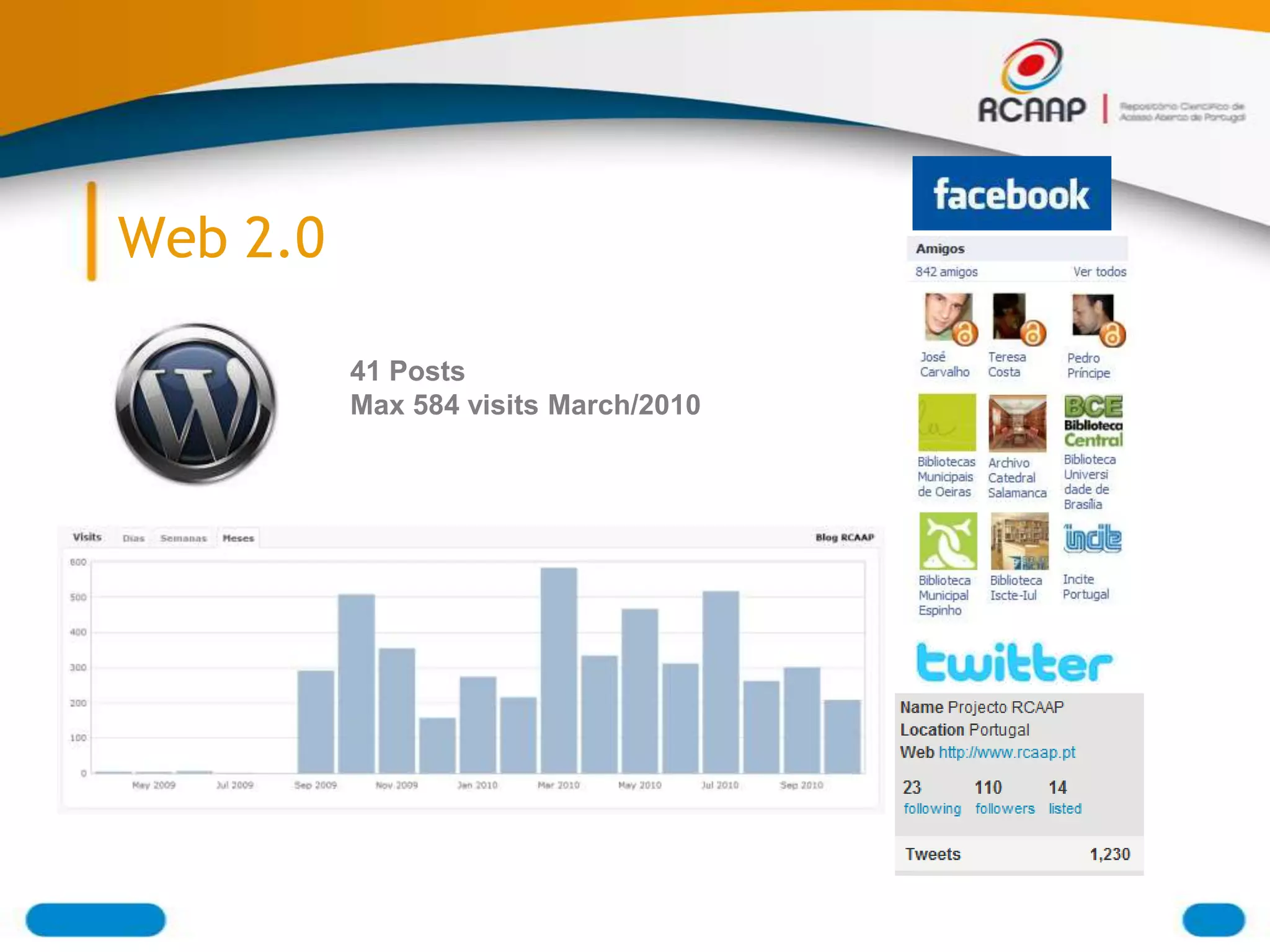Image resolution: width=1270 pixels, height=952 pixels.
Task: Click the bar above Jul 2010 label
Action: 721,682
